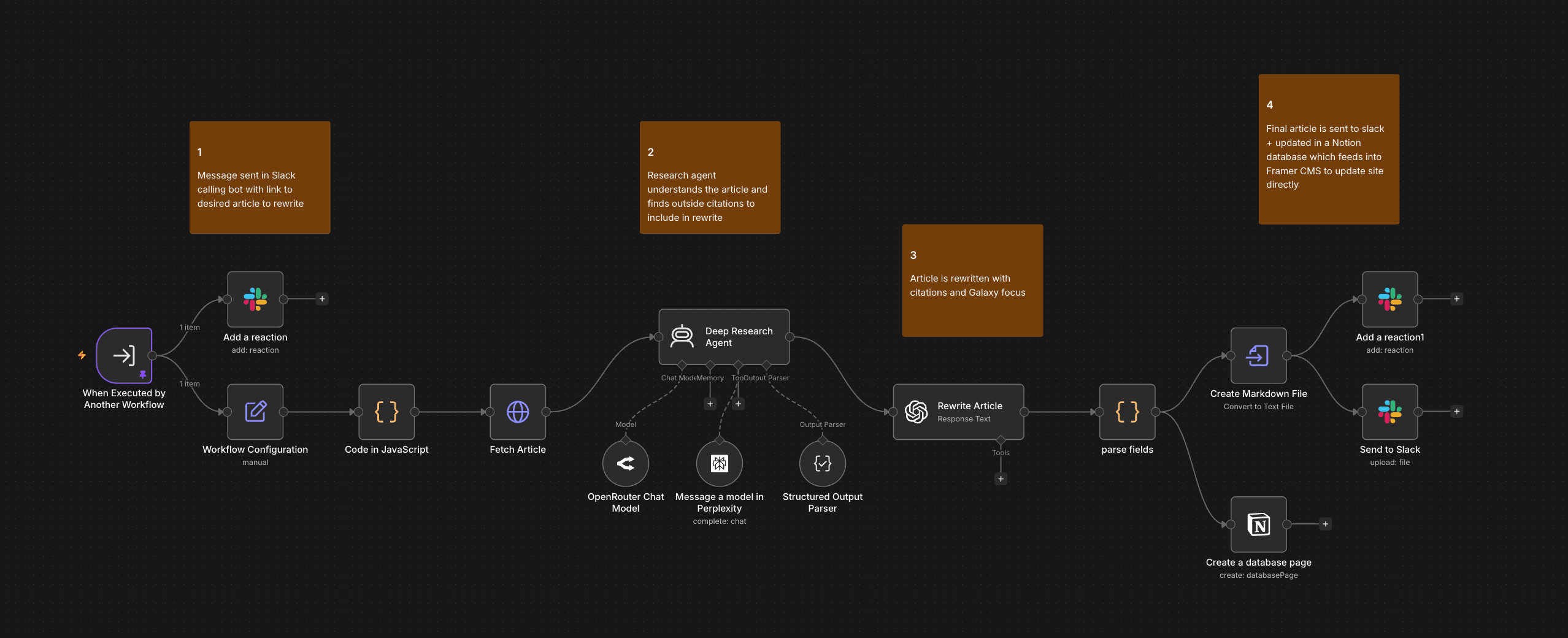Open the Create a database page Notion node
1568x638 pixels.
[x=1259, y=524]
